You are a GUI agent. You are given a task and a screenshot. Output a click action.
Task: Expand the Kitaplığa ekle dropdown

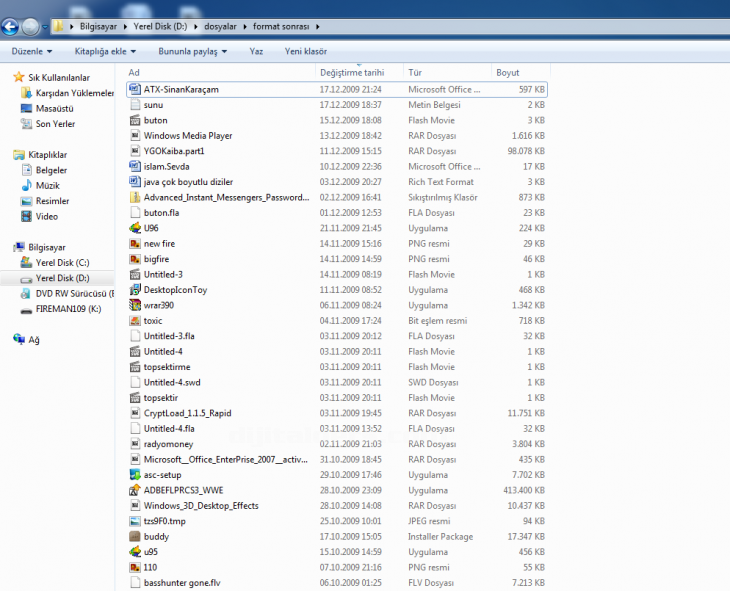(105, 50)
